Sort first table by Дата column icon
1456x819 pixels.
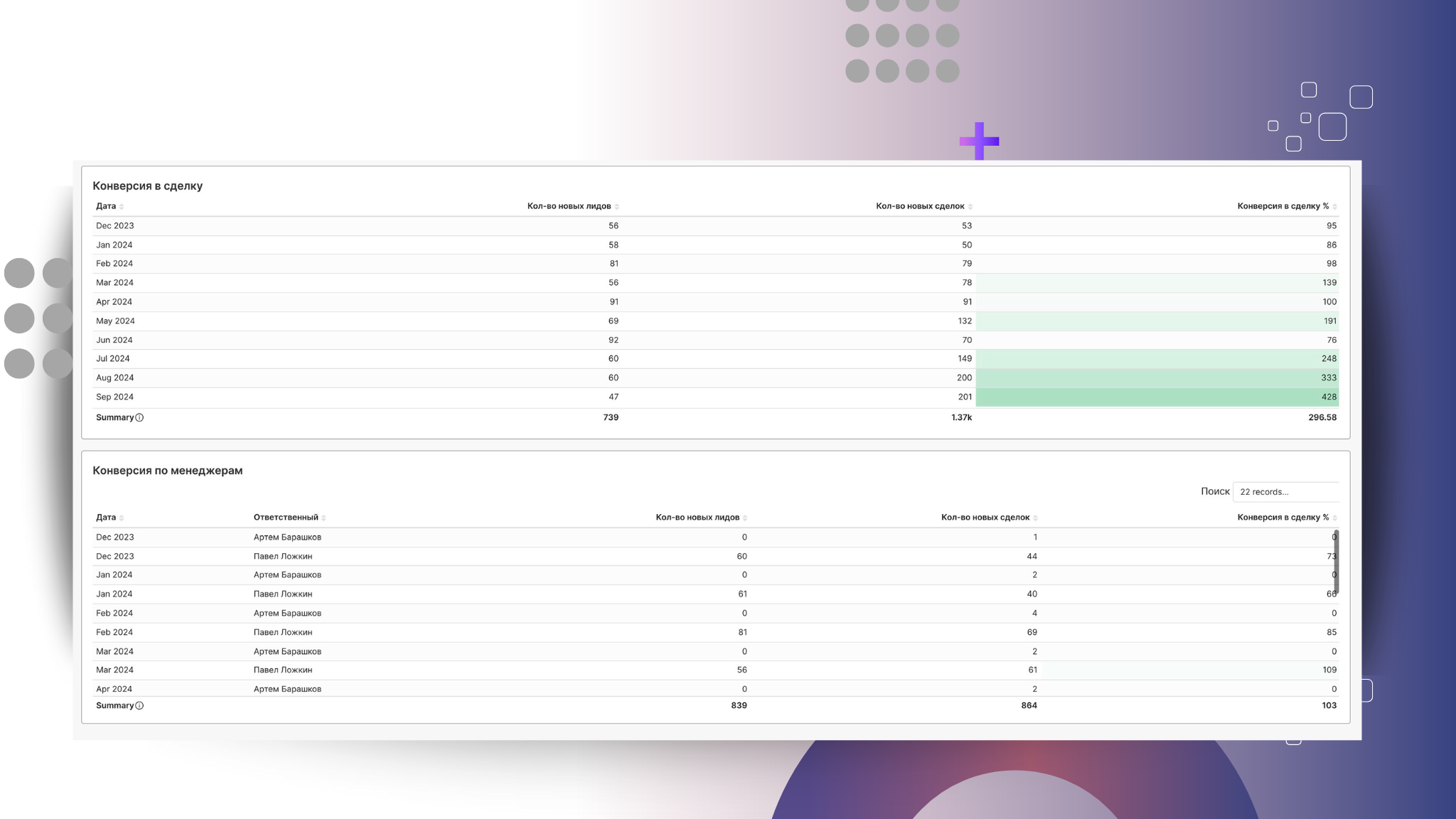(x=122, y=207)
